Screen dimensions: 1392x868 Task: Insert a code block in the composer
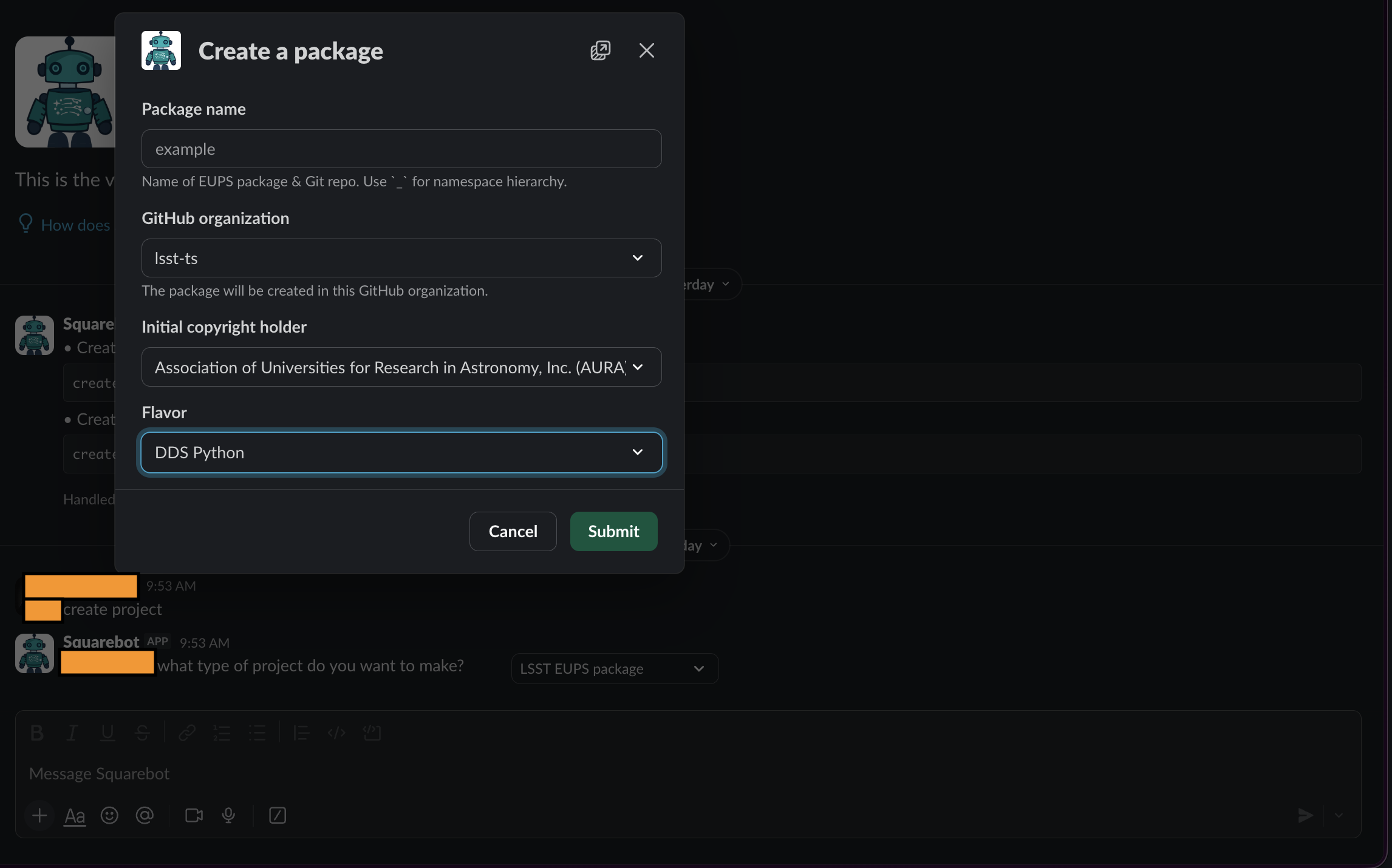click(372, 733)
